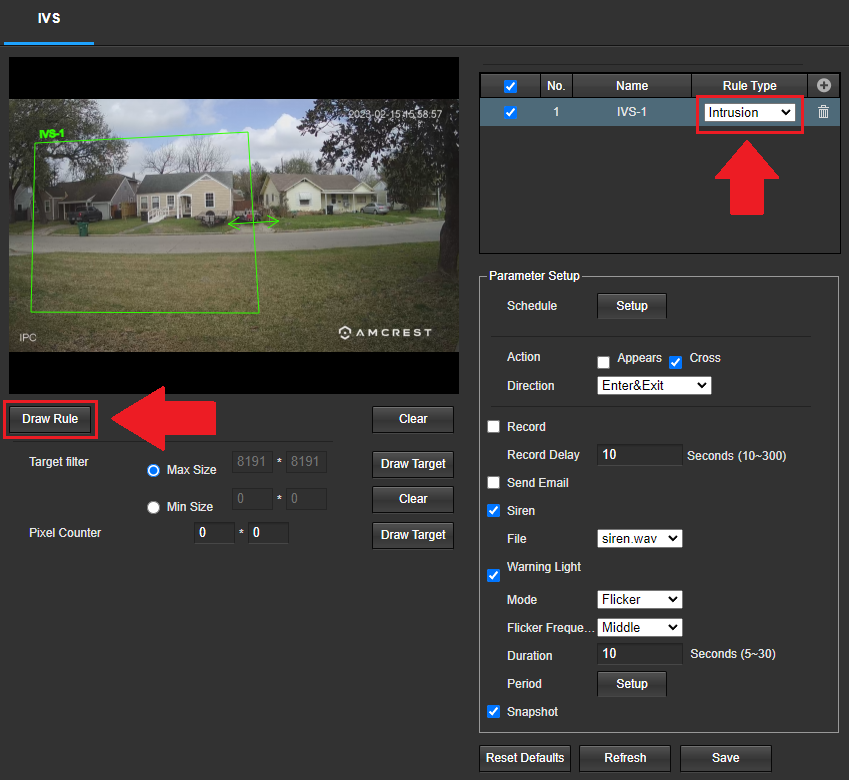Select the Min Size radio button
This screenshot has height=780, width=849.
point(153,507)
